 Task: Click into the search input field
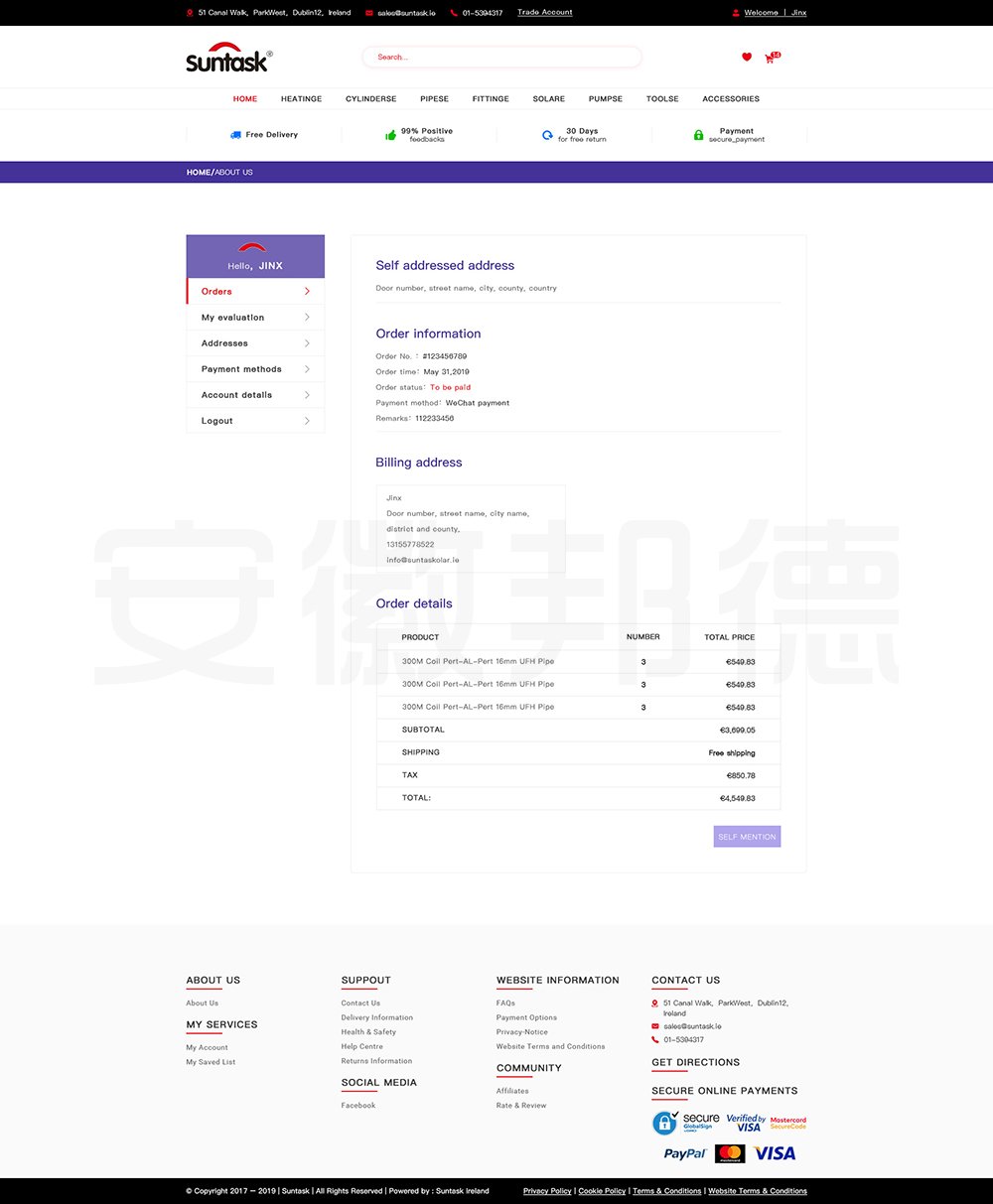click(x=502, y=58)
